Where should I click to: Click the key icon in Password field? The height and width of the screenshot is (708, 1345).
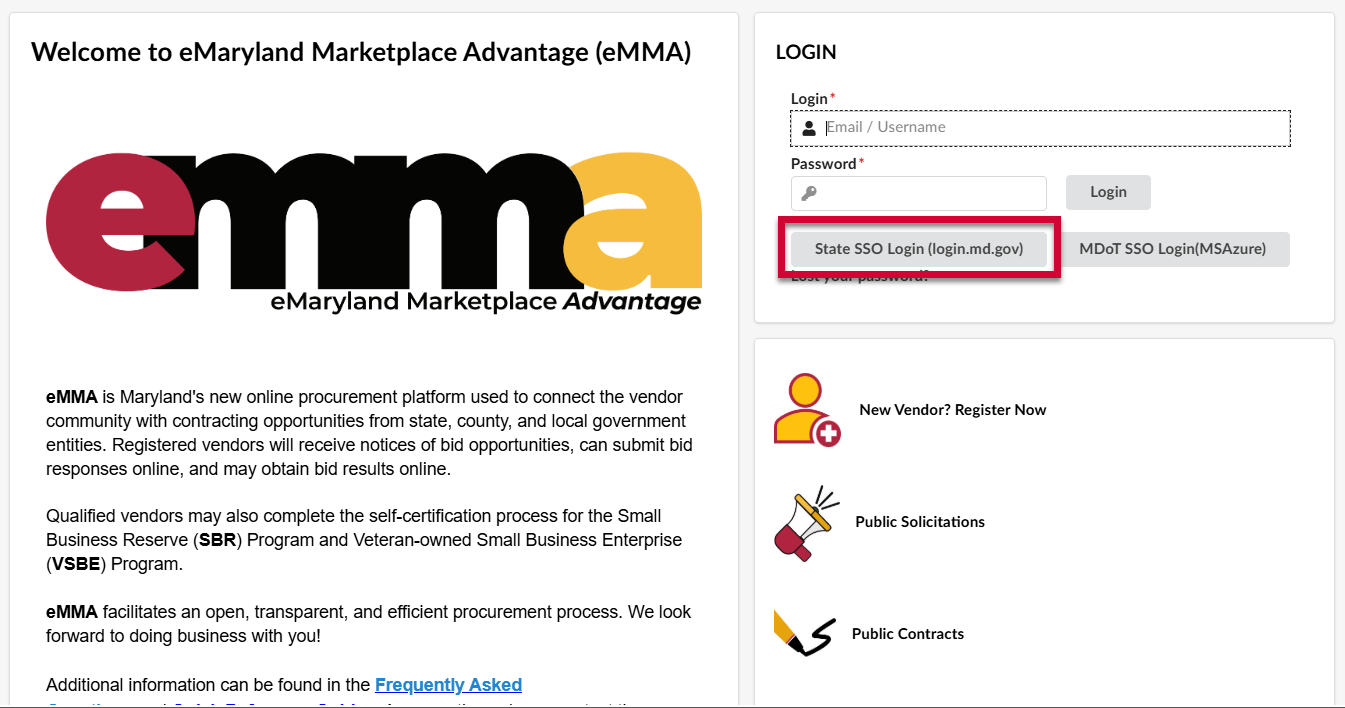click(809, 193)
